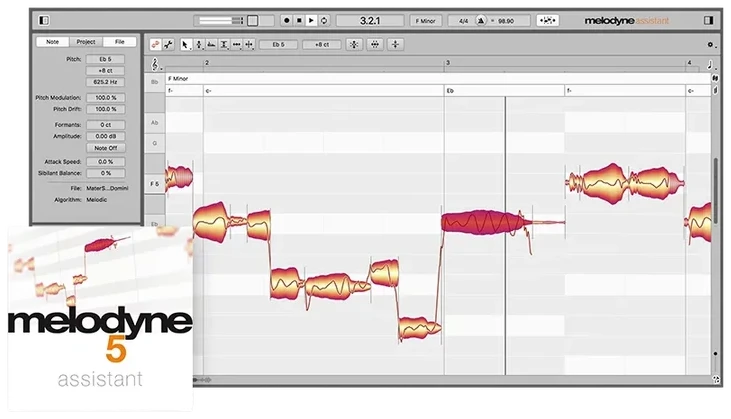Click the 4/4 time signature field
The width and height of the screenshot is (731, 419).
(463, 21)
